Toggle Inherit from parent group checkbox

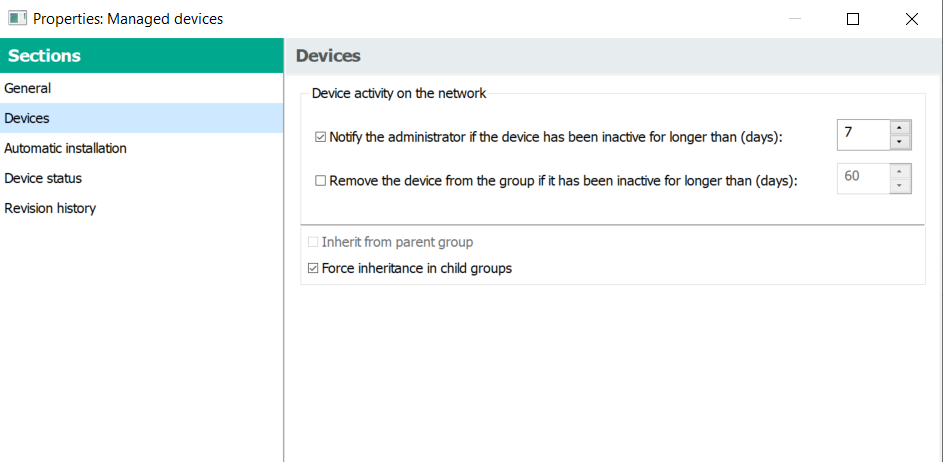pyautogui.click(x=314, y=242)
